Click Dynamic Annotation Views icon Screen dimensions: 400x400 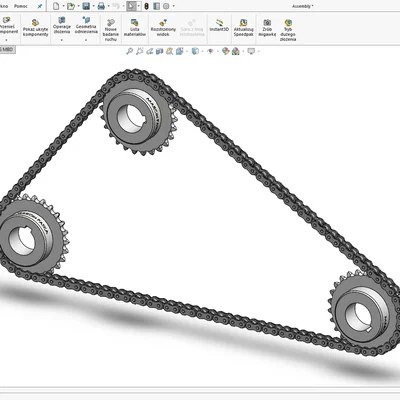[170, 51]
